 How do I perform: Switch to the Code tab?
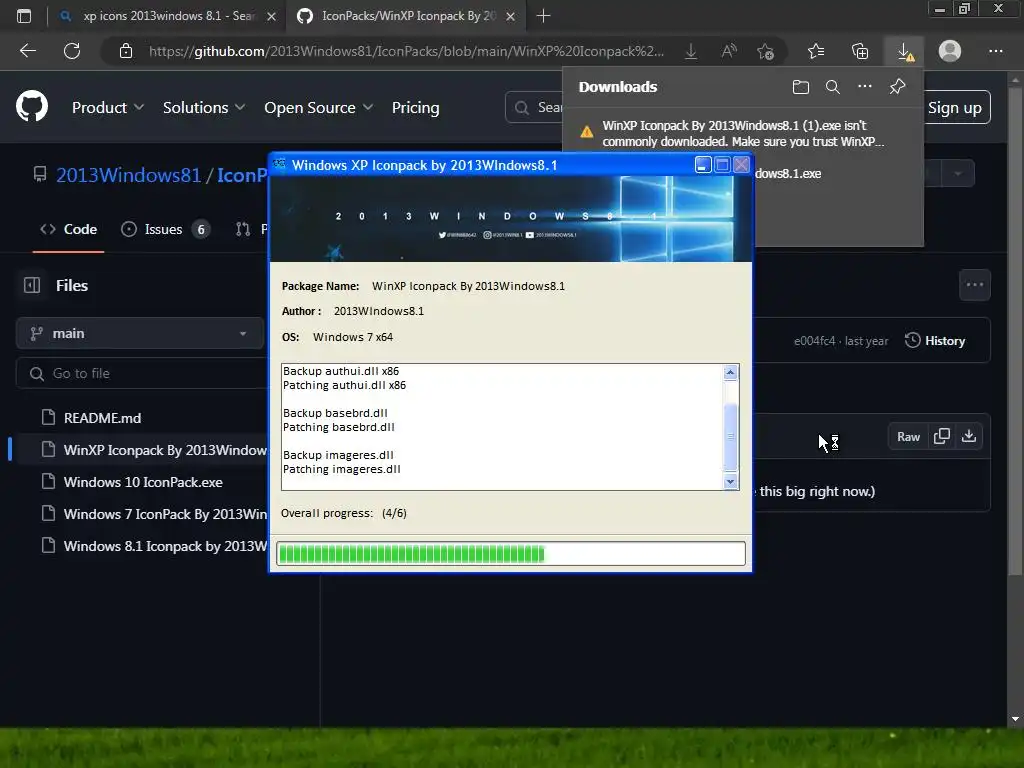[69, 229]
